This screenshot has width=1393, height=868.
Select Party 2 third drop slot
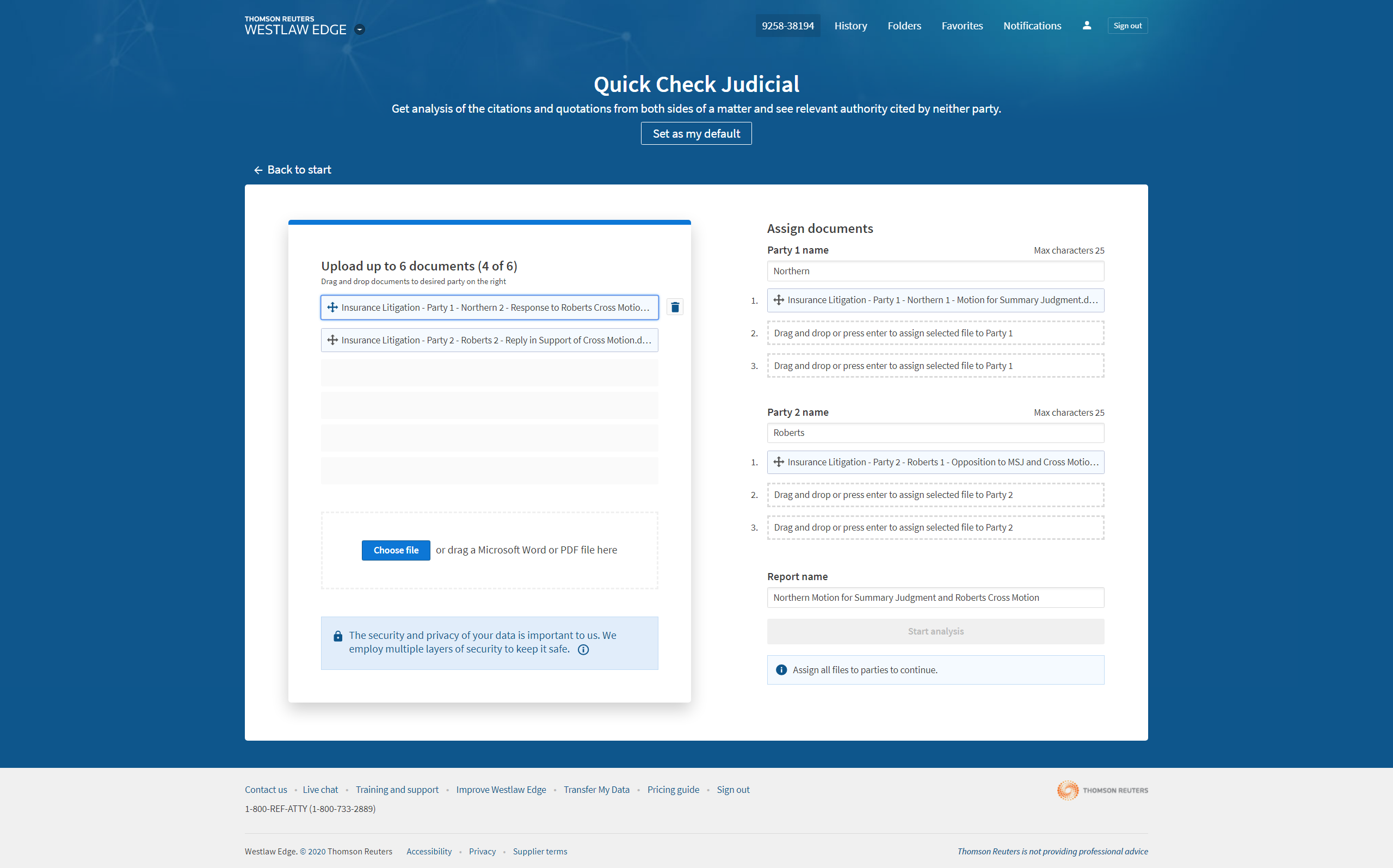(x=935, y=527)
